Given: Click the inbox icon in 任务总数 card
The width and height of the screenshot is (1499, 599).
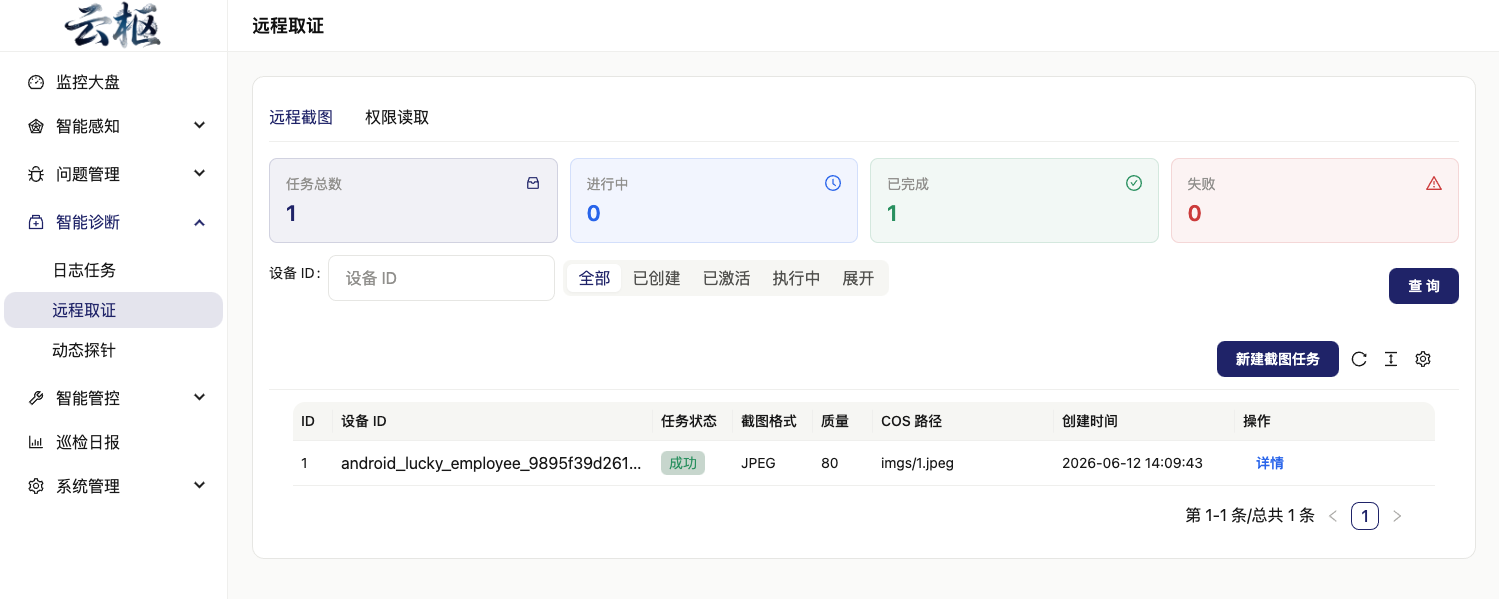Looking at the screenshot, I should 533,183.
